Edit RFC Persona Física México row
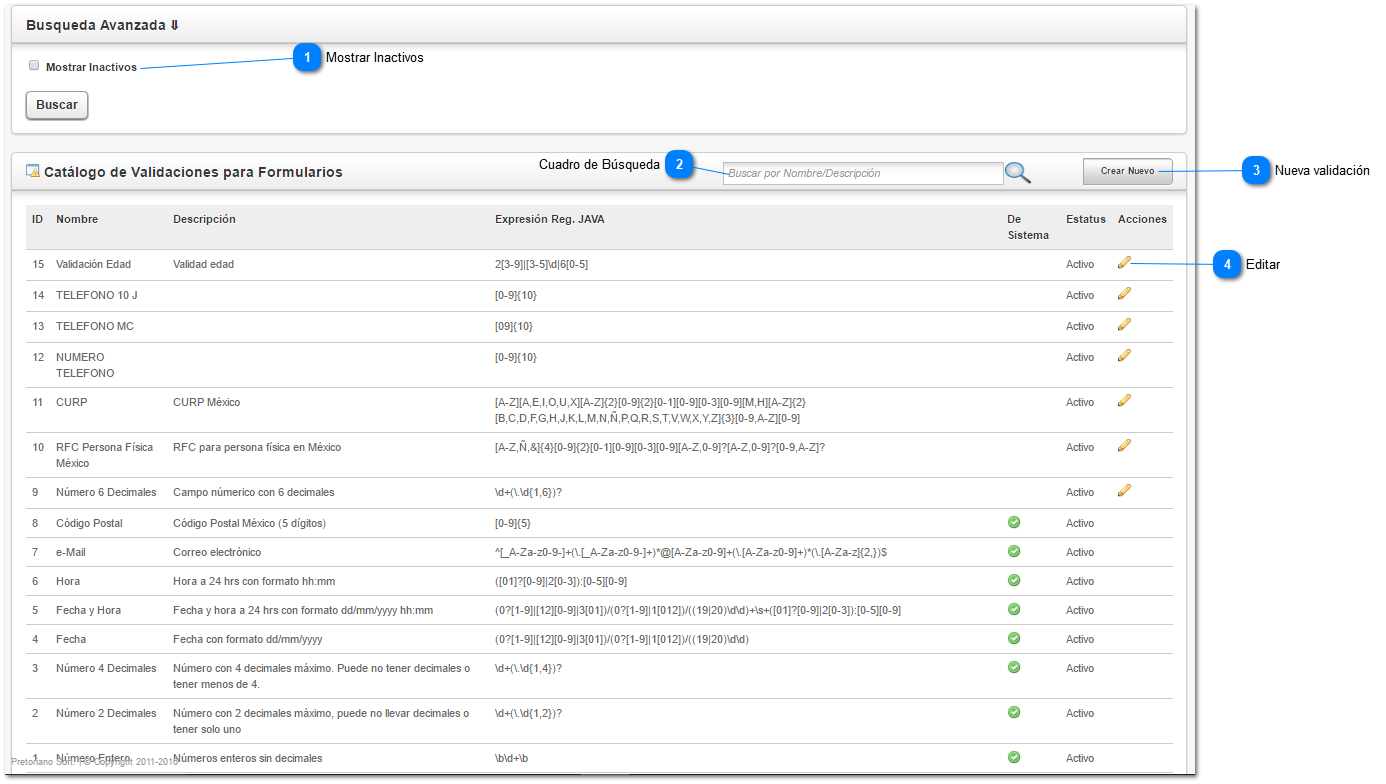This screenshot has width=1386, height=784. 1124,445
